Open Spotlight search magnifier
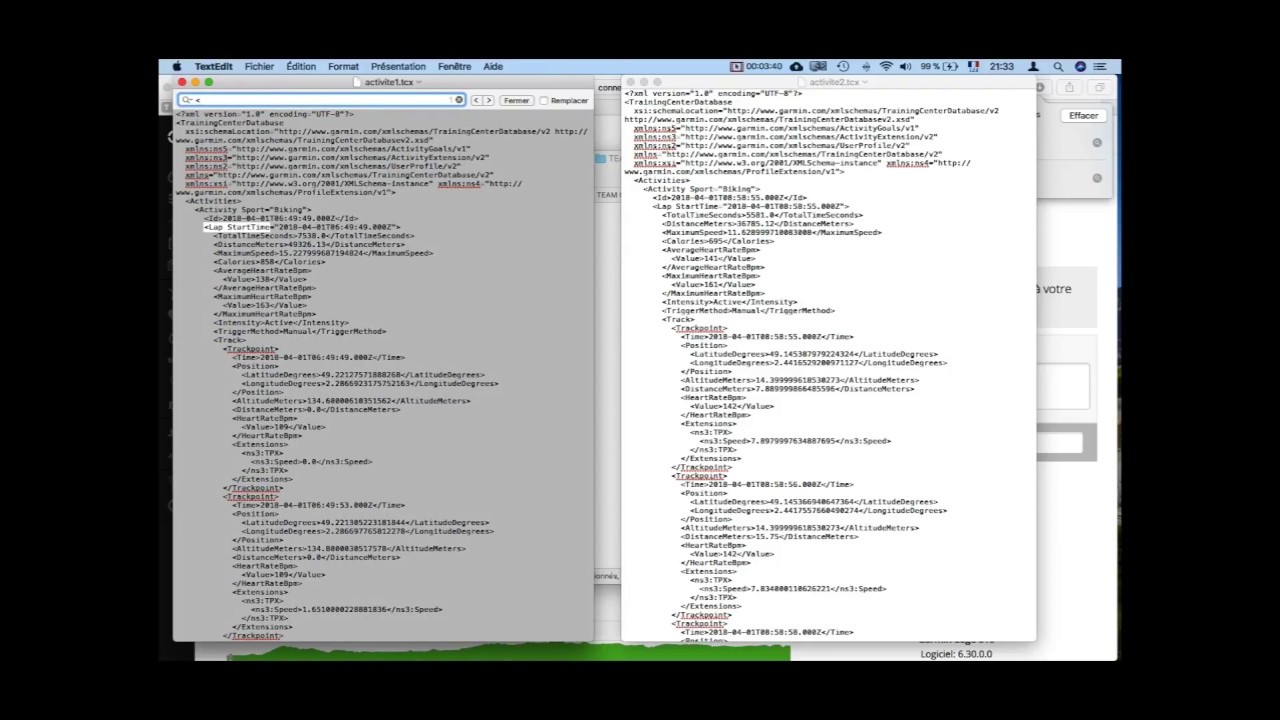The height and width of the screenshot is (720, 1280). tap(1058, 67)
